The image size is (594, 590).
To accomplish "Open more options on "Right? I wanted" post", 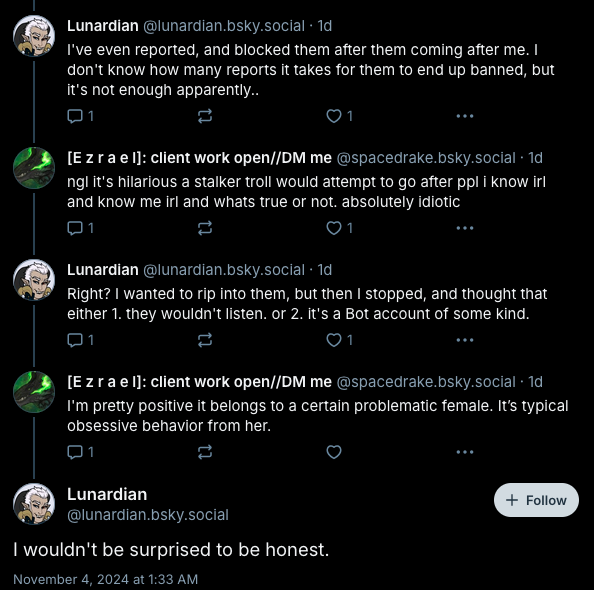I will (x=465, y=340).
